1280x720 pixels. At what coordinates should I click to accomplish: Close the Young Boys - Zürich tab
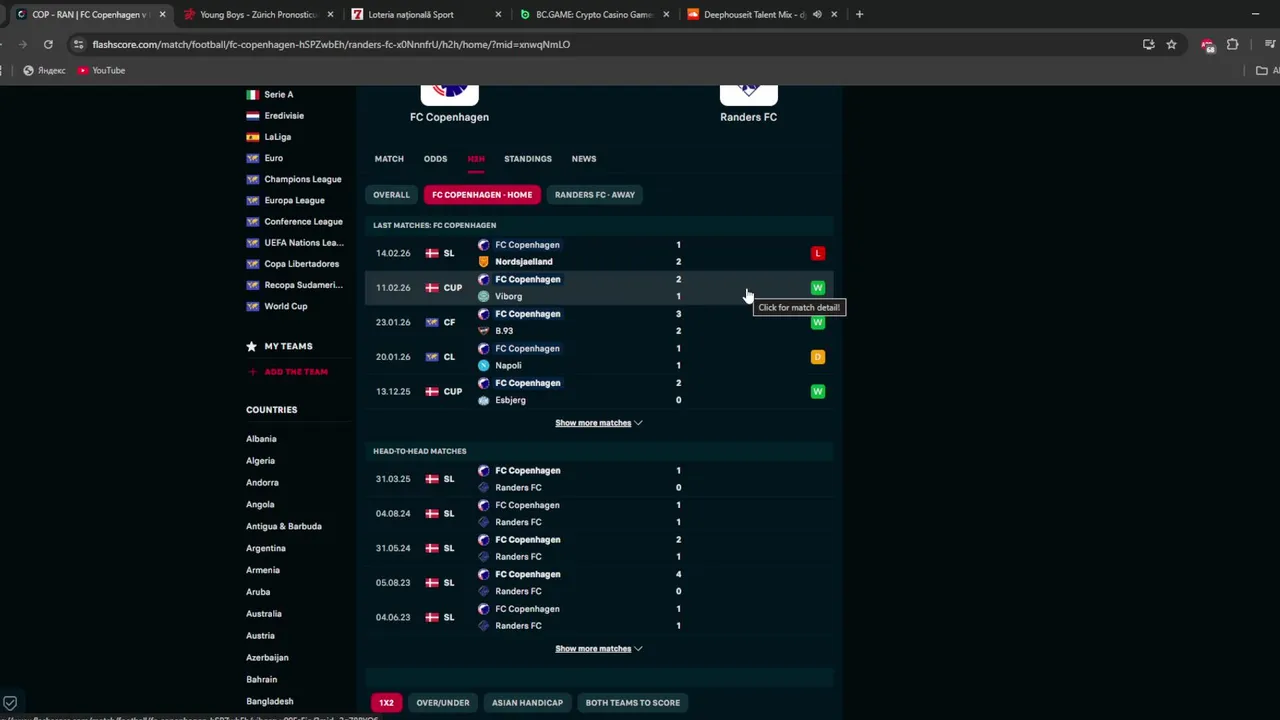point(330,14)
